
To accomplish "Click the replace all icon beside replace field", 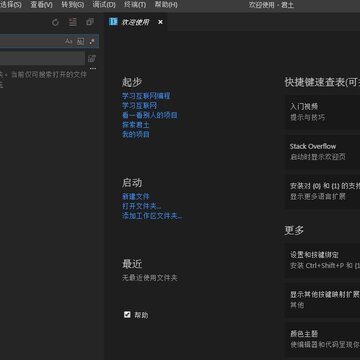I will coord(92,59).
